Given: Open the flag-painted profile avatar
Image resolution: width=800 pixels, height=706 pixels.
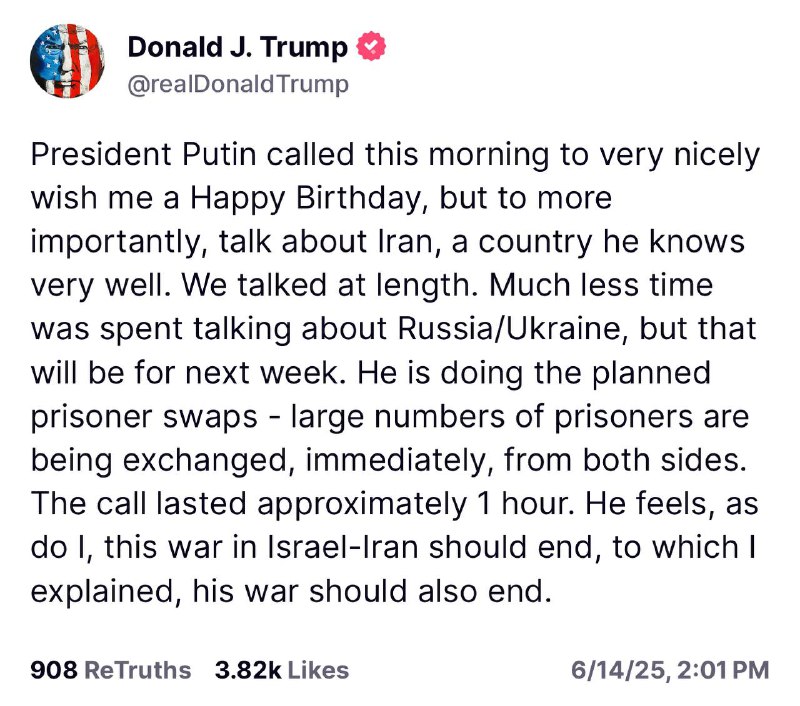Looking at the screenshot, I should pyautogui.click(x=67, y=61).
